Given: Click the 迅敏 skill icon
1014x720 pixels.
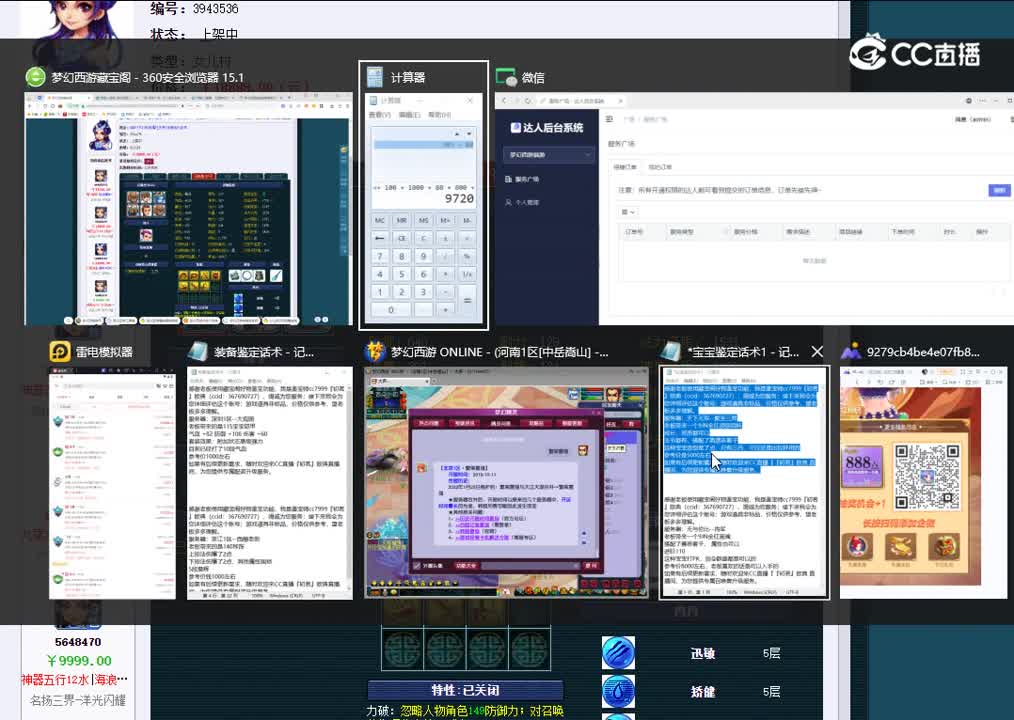Looking at the screenshot, I should [618, 653].
